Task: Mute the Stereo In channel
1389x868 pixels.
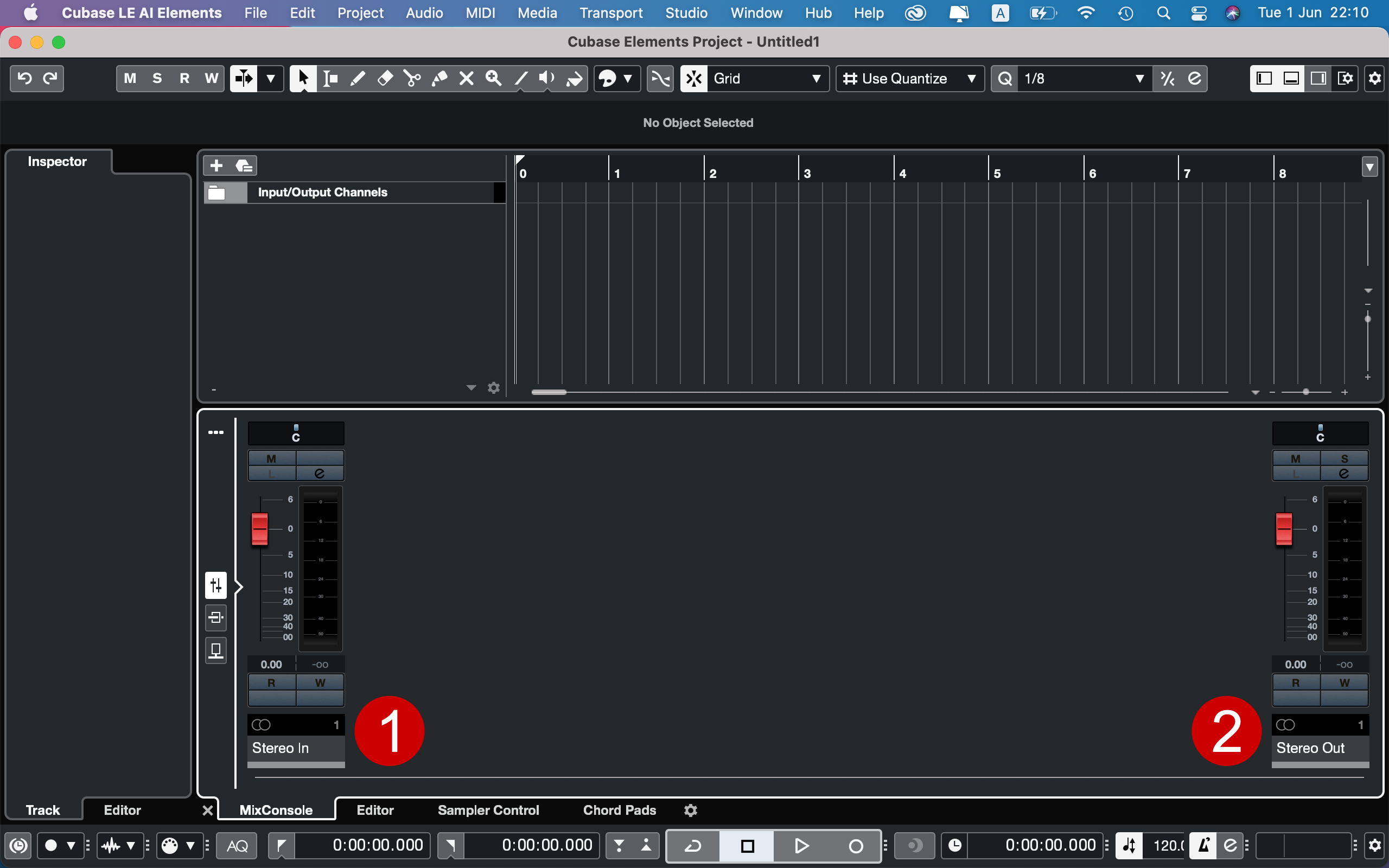Action: pyautogui.click(x=271, y=459)
